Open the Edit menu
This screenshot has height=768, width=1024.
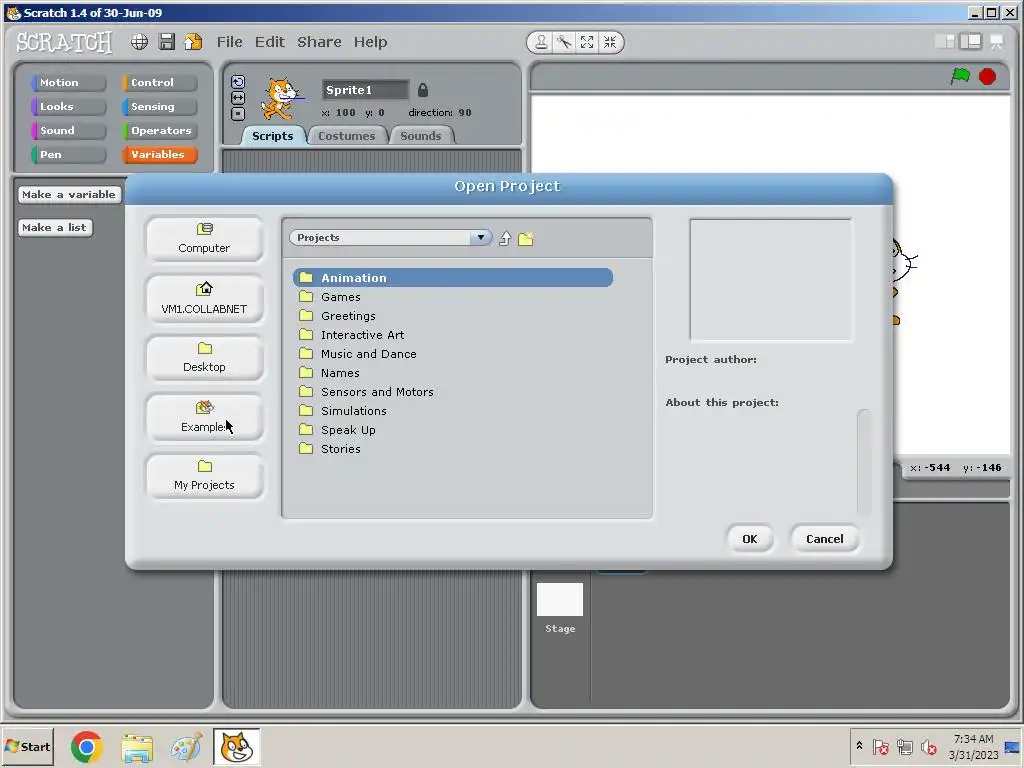(270, 42)
